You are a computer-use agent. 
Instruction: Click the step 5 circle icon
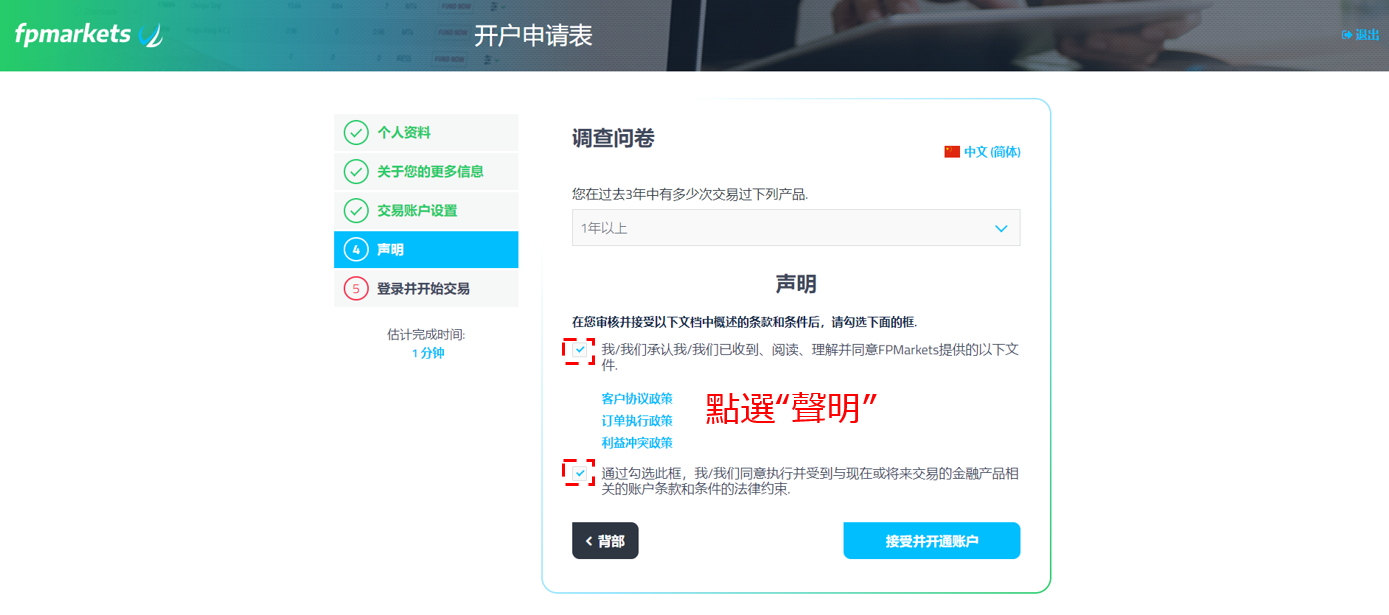[x=356, y=288]
